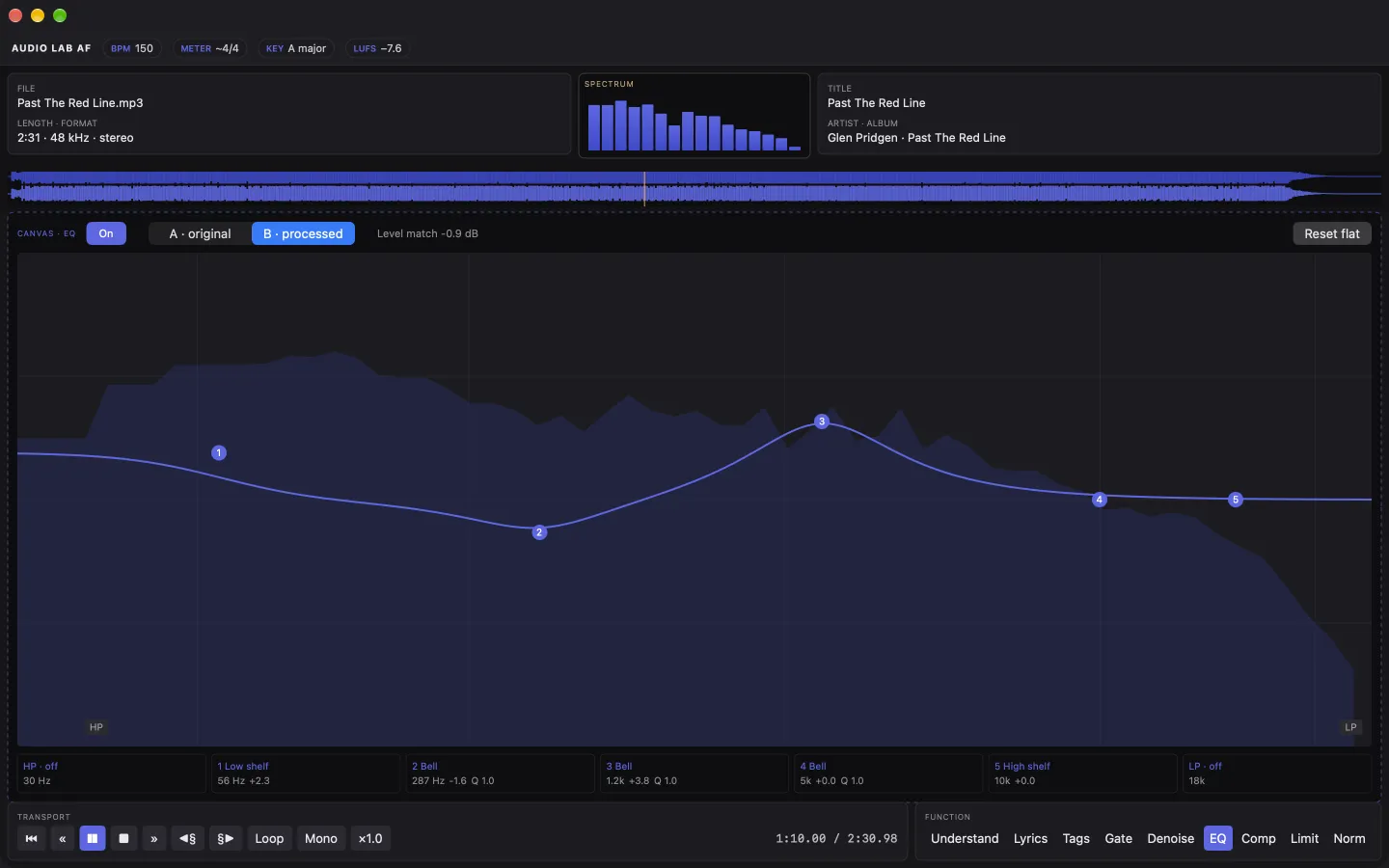The width and height of the screenshot is (1389, 868).
Task: Click the Spectrum bar display
Action: tap(694, 116)
